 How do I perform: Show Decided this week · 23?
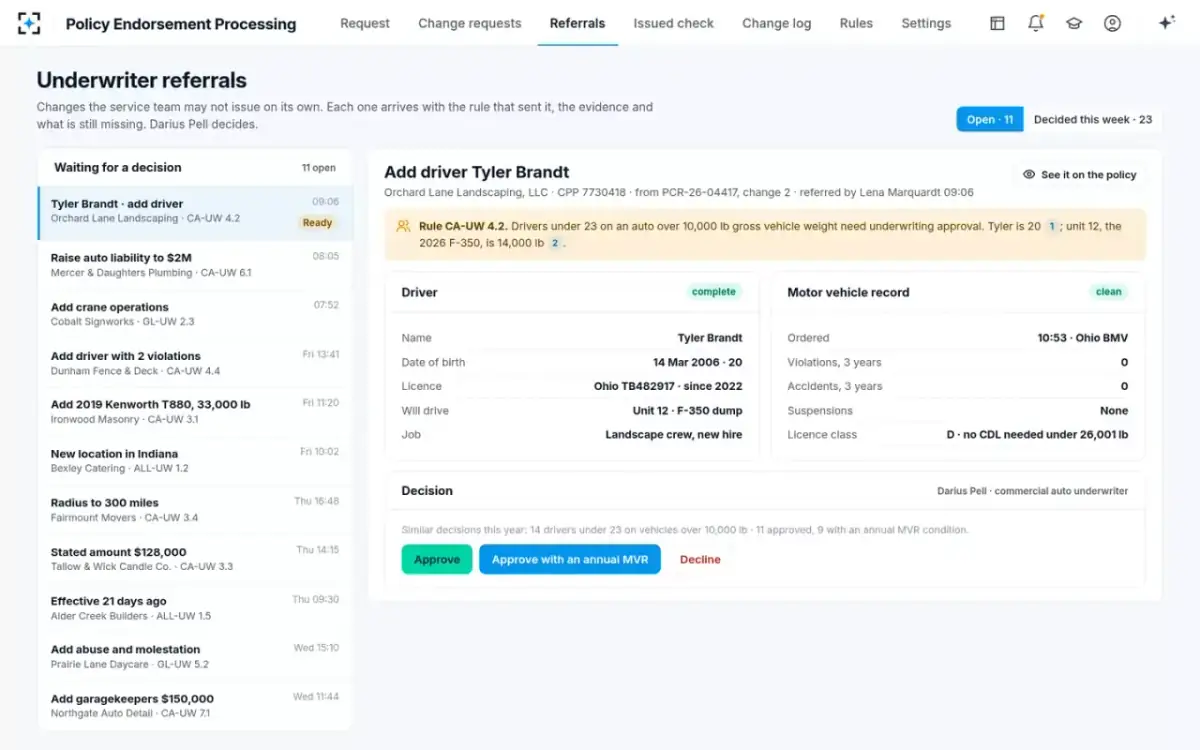tap(1093, 119)
